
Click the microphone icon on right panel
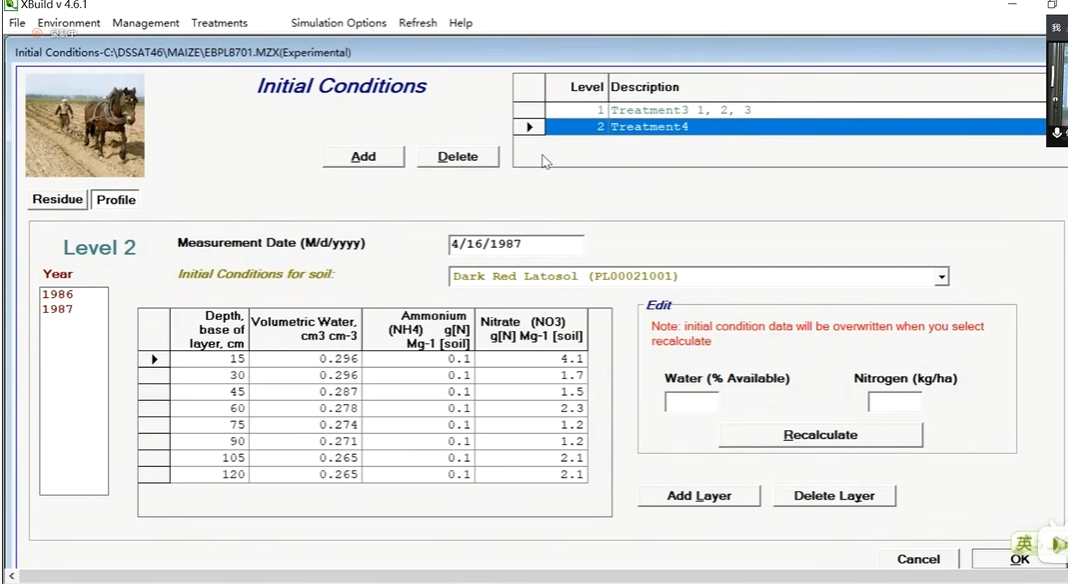point(1057,133)
